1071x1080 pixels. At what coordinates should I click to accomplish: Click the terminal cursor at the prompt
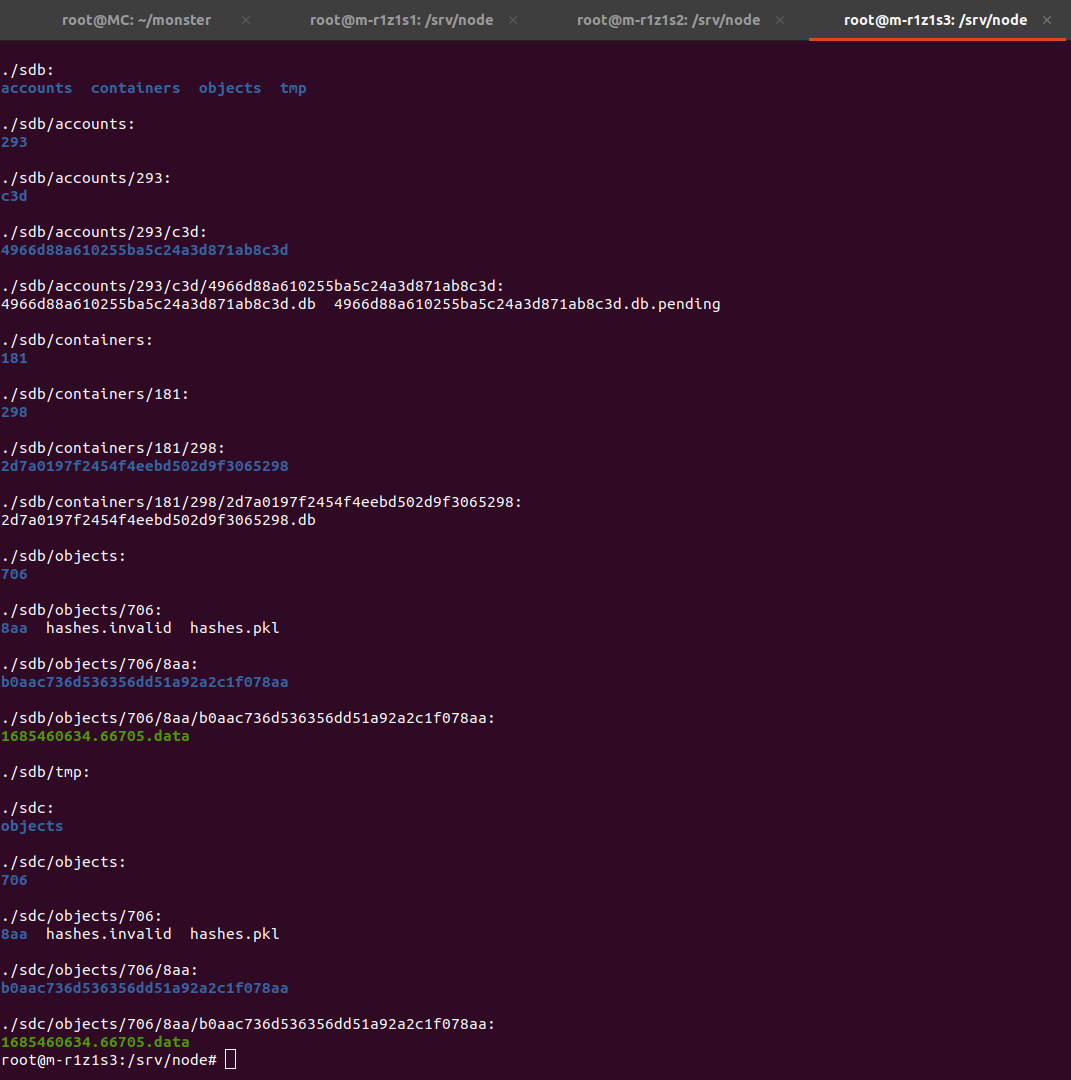[231, 1059]
